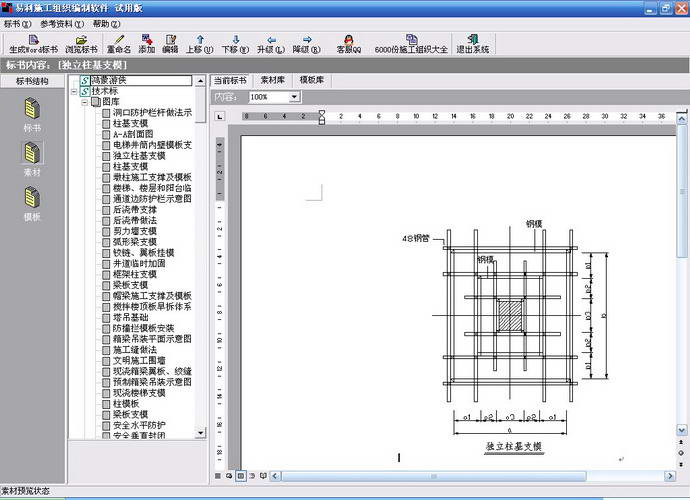Select tree item A-A剖面图

[x=133, y=134]
